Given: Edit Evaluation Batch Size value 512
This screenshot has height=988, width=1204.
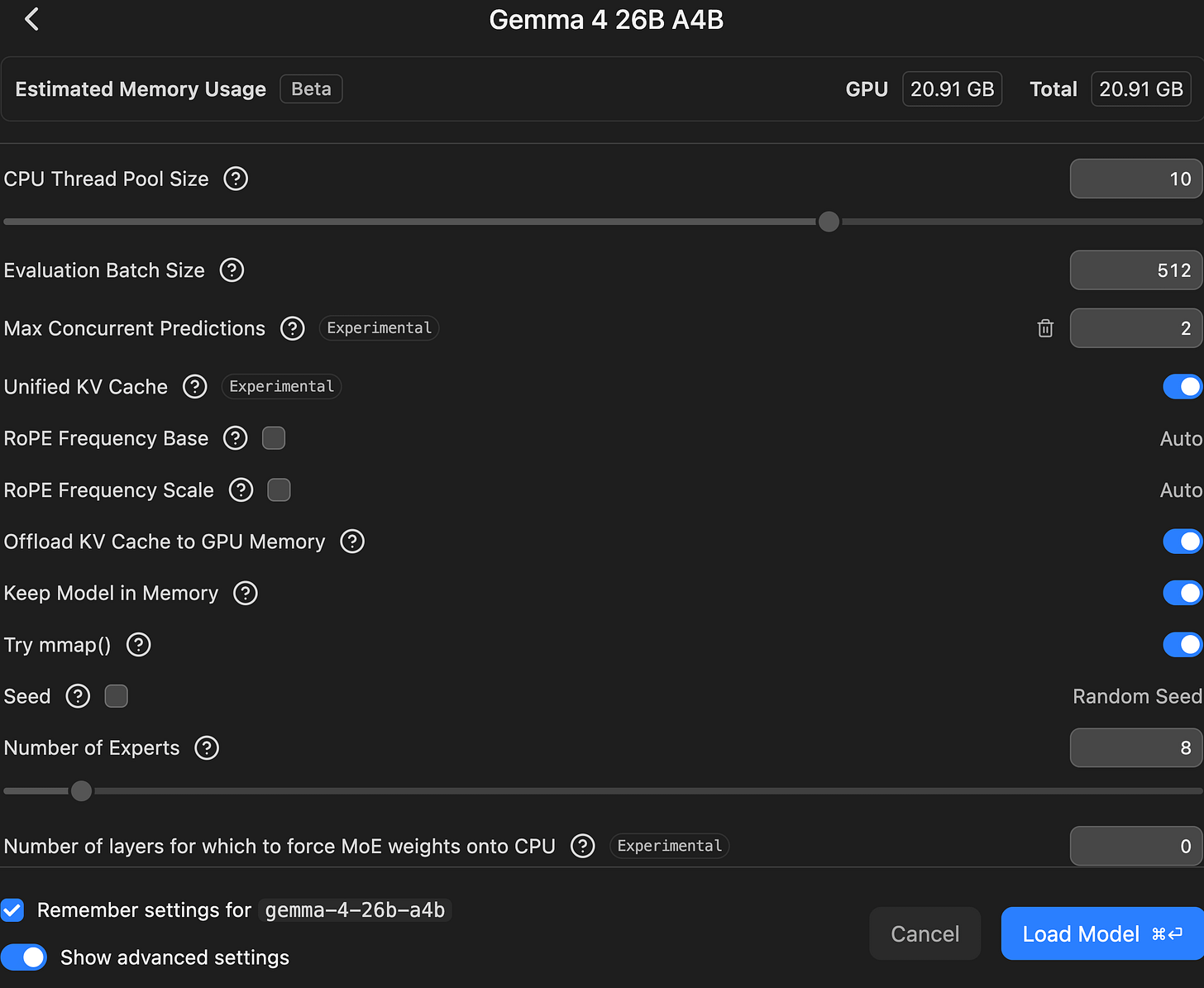Looking at the screenshot, I should click(x=1136, y=270).
